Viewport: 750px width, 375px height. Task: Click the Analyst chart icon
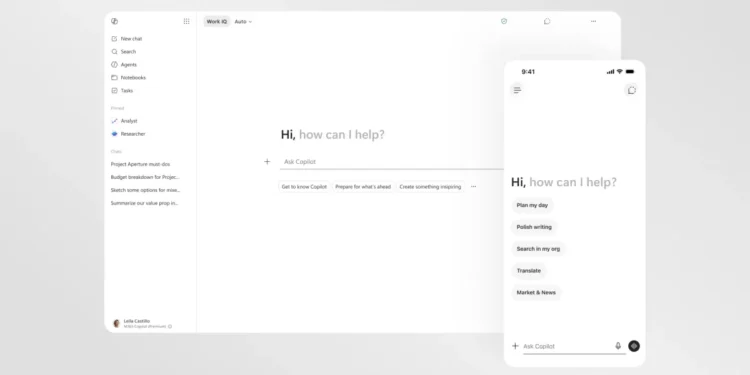coord(114,121)
